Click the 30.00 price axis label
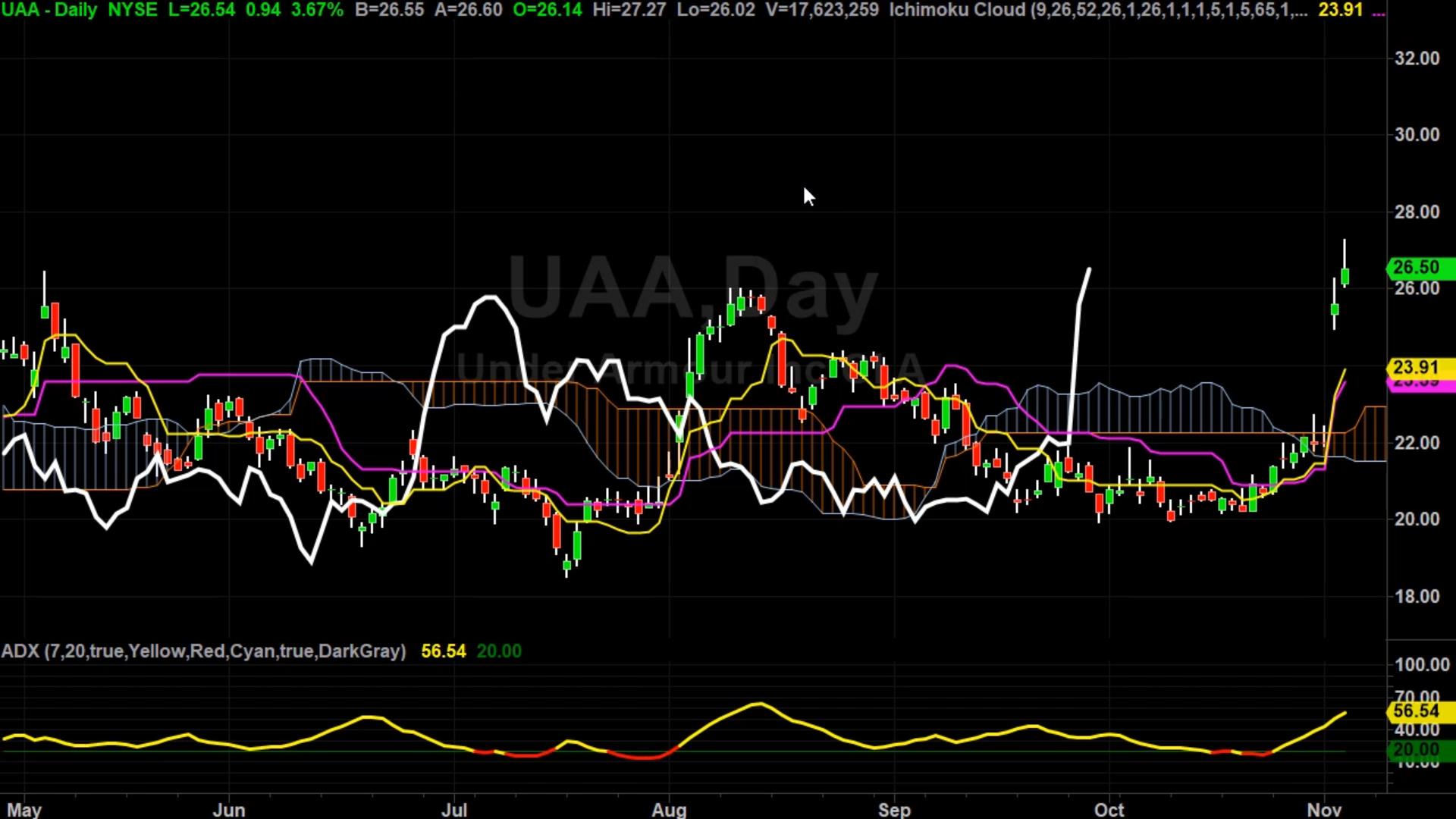The width and height of the screenshot is (1456, 819). coord(1417,135)
